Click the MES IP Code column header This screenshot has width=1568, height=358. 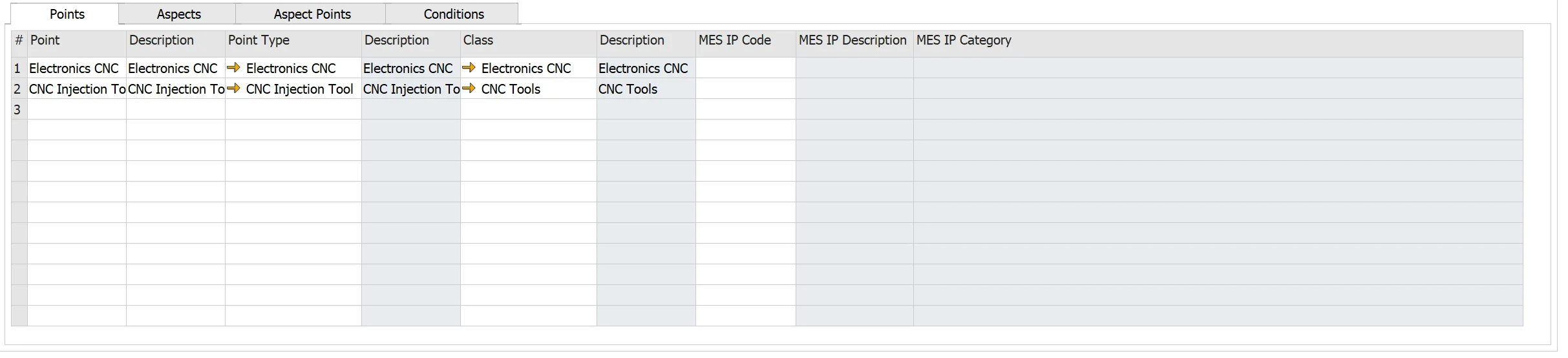(745, 41)
